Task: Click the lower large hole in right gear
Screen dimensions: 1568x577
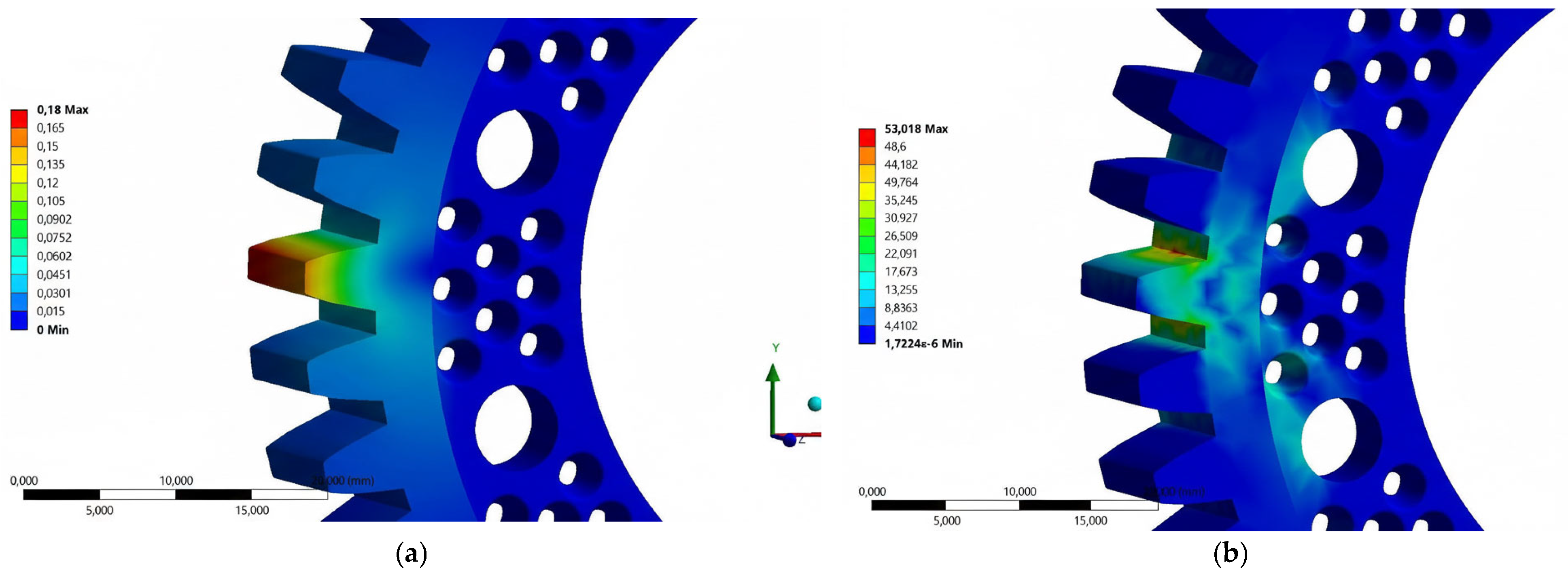Action: 1329,437
